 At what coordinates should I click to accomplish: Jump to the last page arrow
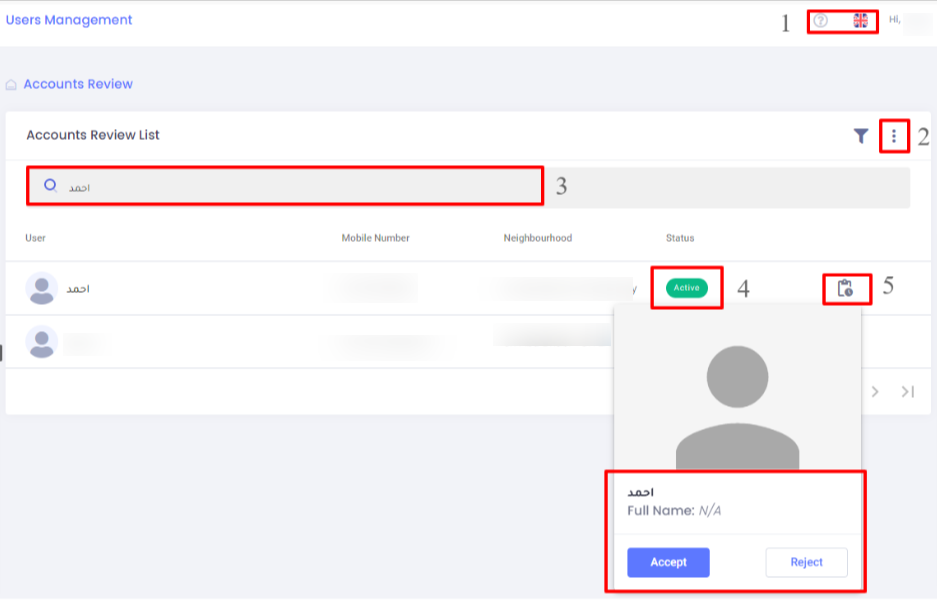(907, 392)
